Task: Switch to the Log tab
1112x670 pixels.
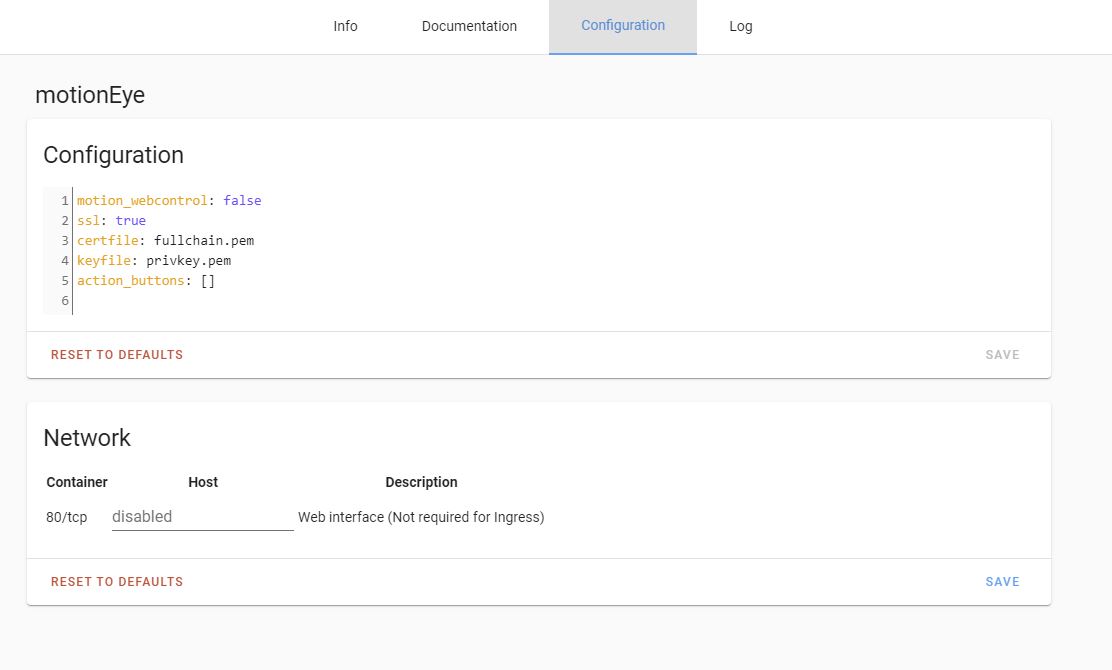Action: coord(740,26)
